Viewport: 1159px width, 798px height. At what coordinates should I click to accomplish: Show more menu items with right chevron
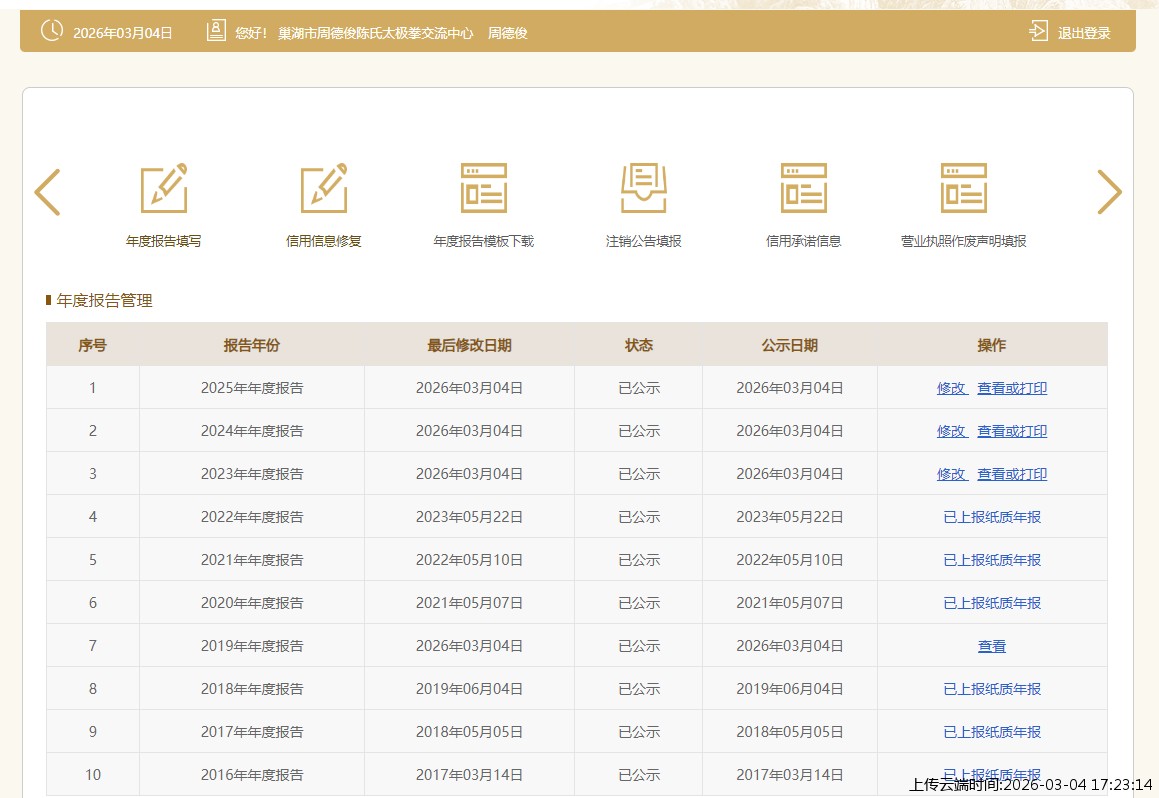point(1109,192)
